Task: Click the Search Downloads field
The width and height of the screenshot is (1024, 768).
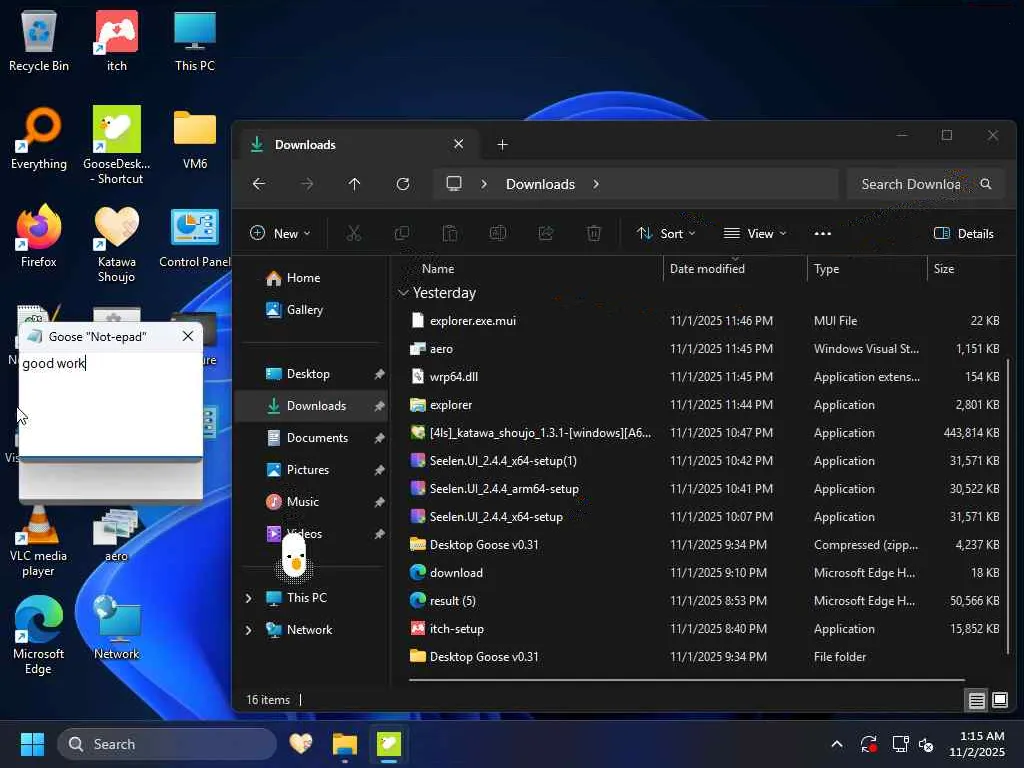Action: pyautogui.click(x=910, y=184)
